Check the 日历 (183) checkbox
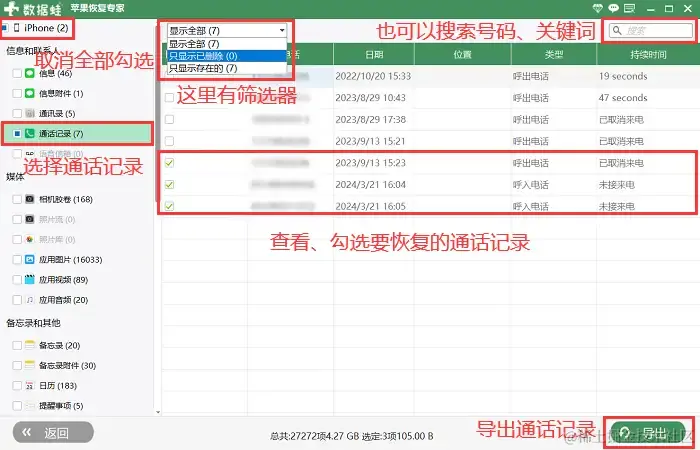Screen dimensions: 700x450 (x=17, y=385)
